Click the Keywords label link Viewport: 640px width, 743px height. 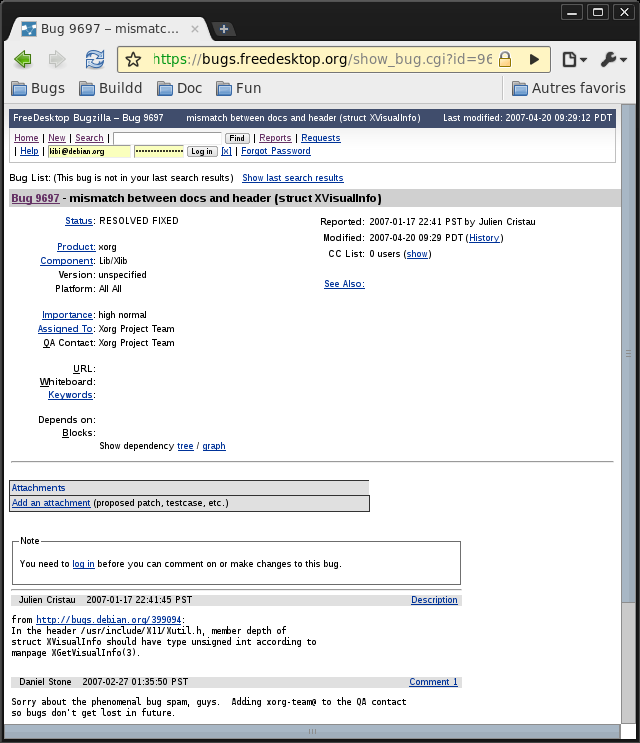coord(70,395)
